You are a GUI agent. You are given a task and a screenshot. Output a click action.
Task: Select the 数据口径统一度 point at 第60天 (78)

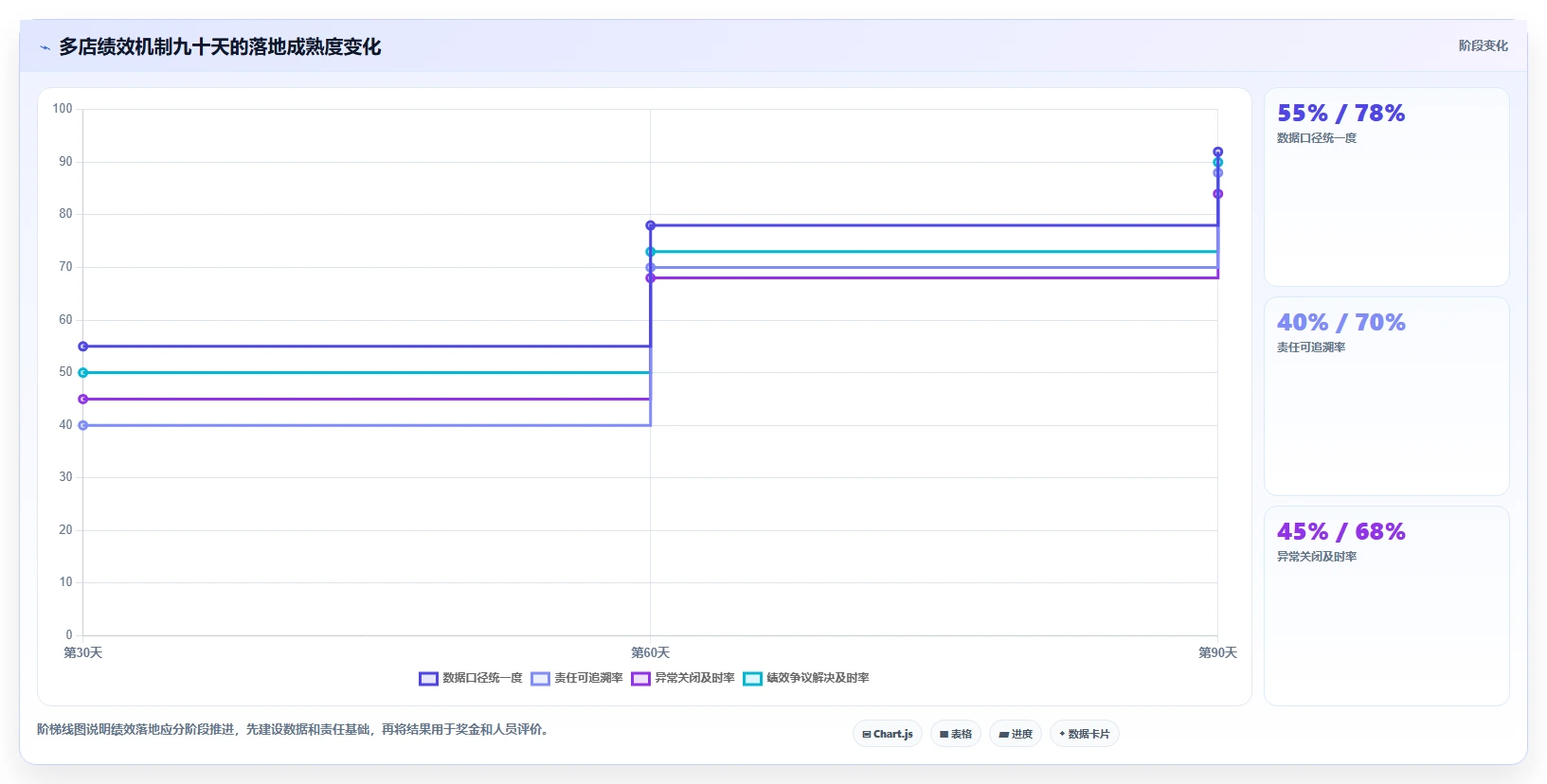(x=651, y=225)
